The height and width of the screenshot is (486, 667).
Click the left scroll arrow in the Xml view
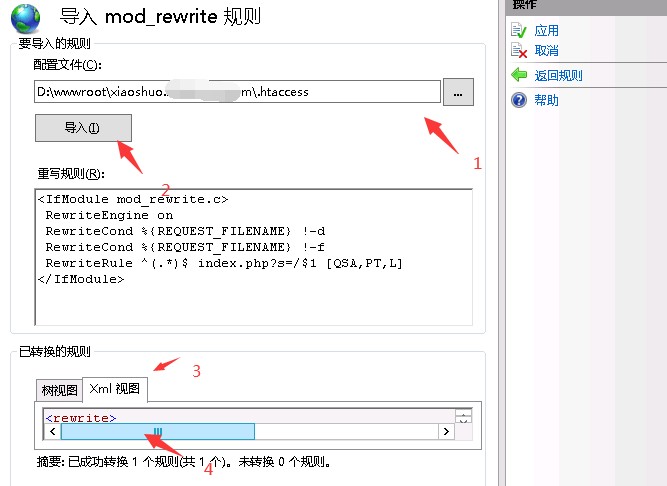[x=52, y=431]
